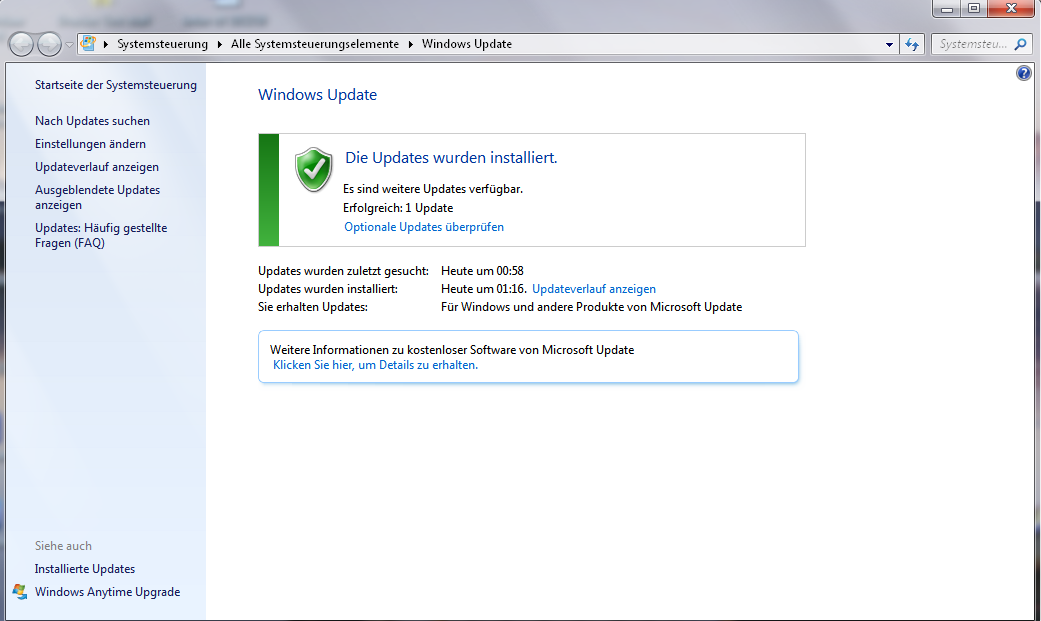Click the Control Panel icon in address bar
This screenshot has height=621, width=1041.
tap(88, 44)
